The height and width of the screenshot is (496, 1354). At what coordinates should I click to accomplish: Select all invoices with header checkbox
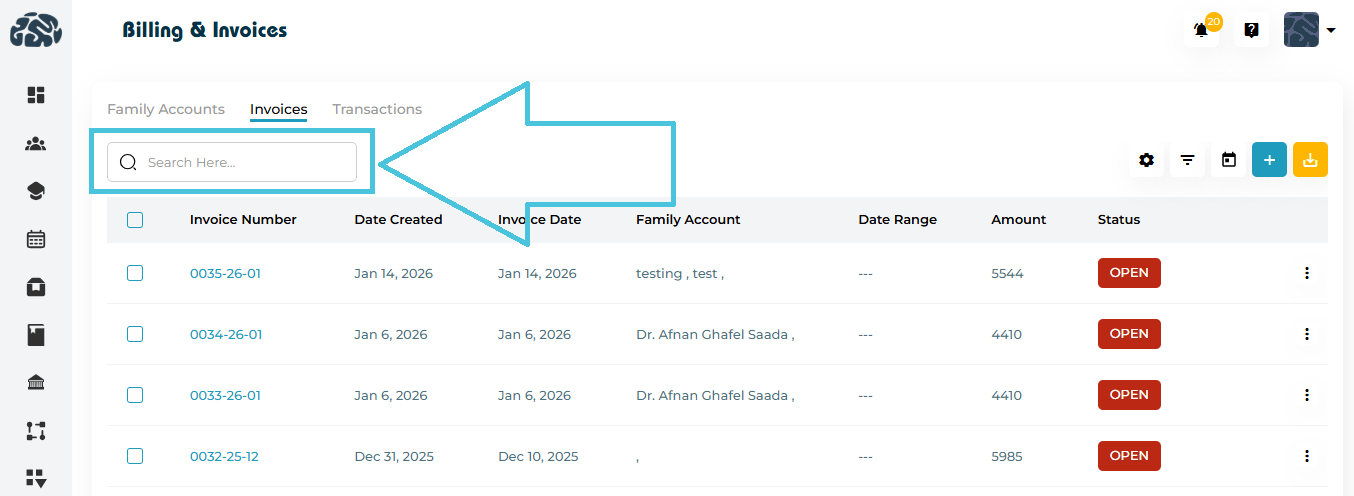(135, 220)
